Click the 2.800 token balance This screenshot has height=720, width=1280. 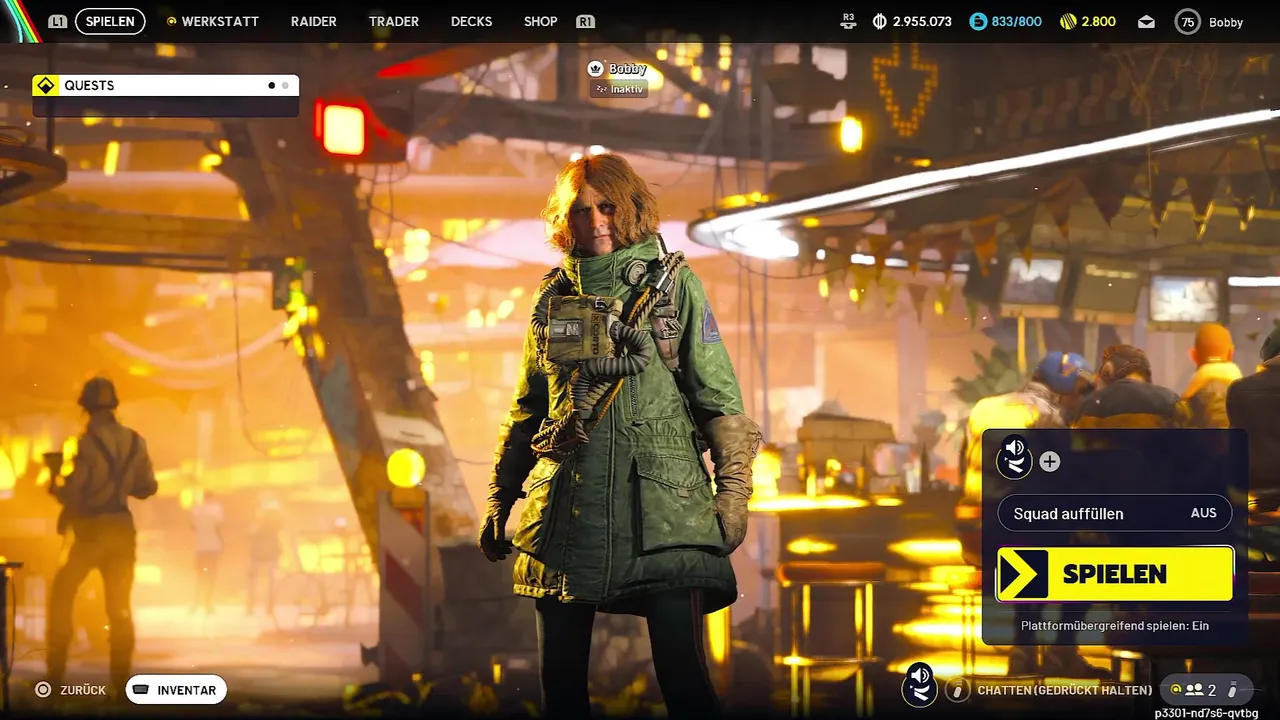[x=1099, y=21]
